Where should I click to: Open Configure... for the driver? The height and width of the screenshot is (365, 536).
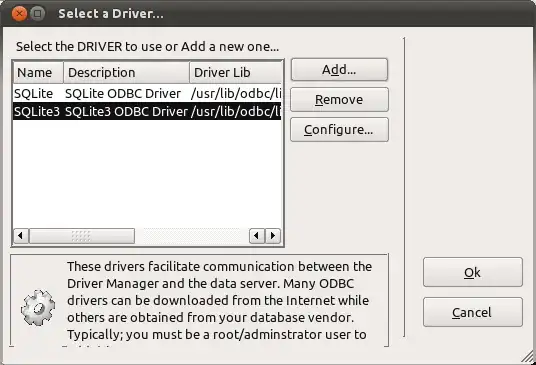339,130
